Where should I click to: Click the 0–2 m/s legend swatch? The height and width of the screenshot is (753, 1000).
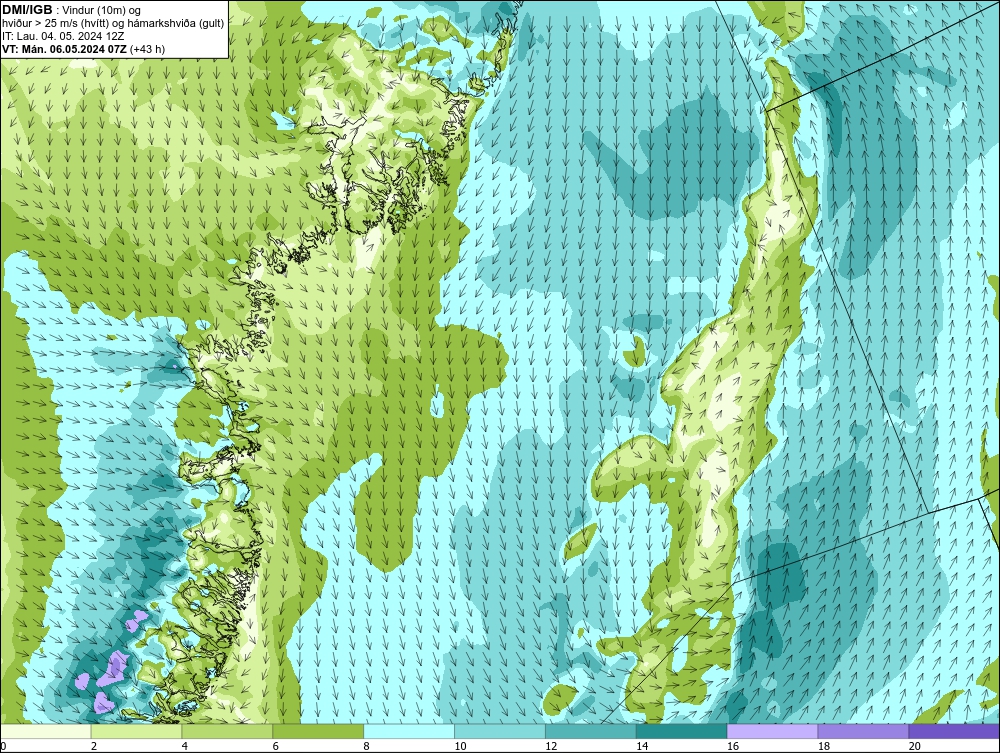[x=46, y=731]
